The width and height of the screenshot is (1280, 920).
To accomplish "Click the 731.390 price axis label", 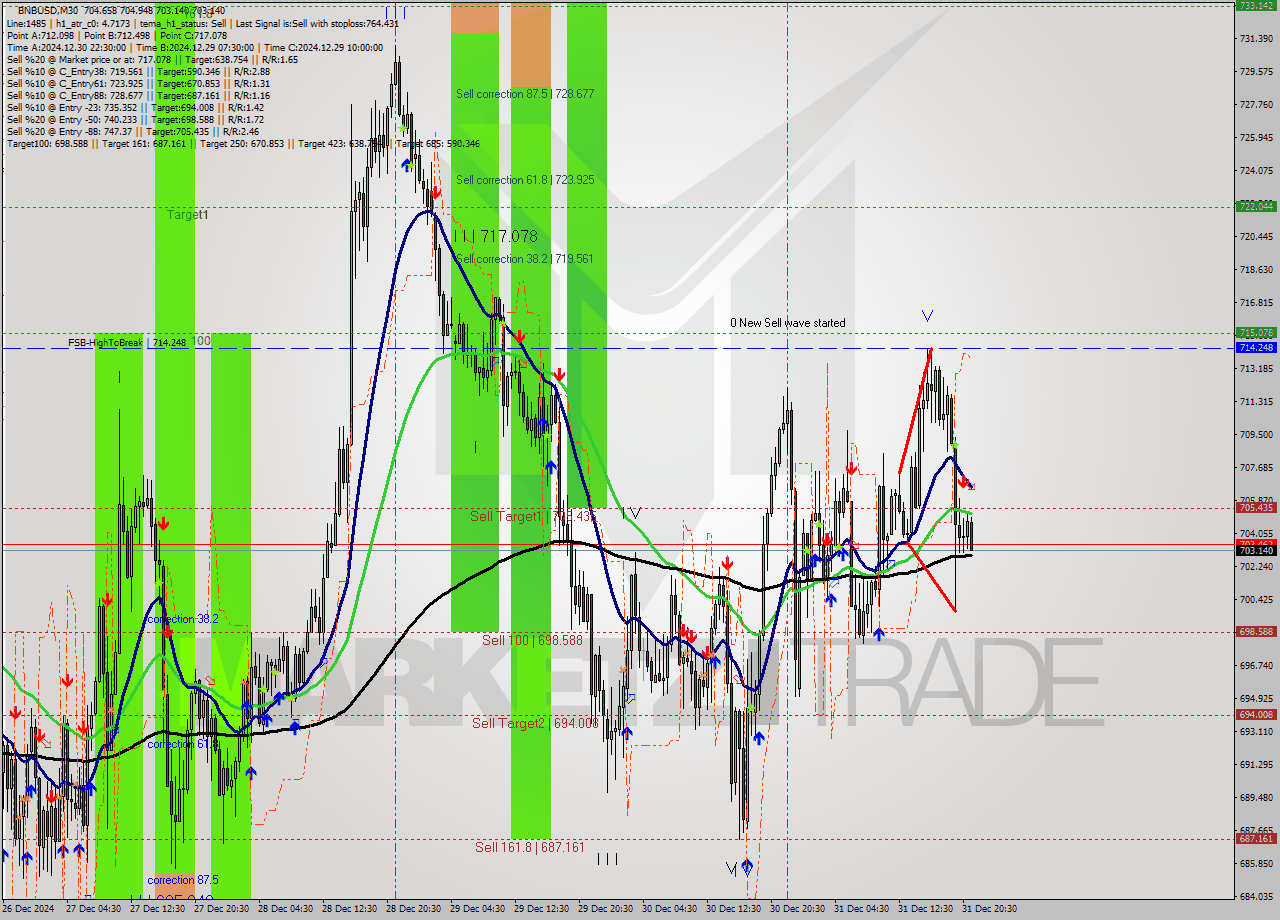I will click(x=1256, y=38).
